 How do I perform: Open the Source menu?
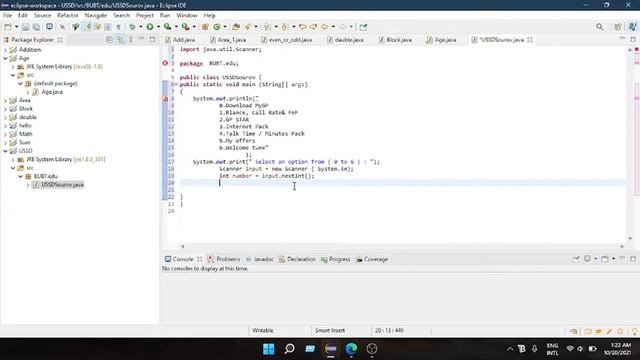[42, 16]
